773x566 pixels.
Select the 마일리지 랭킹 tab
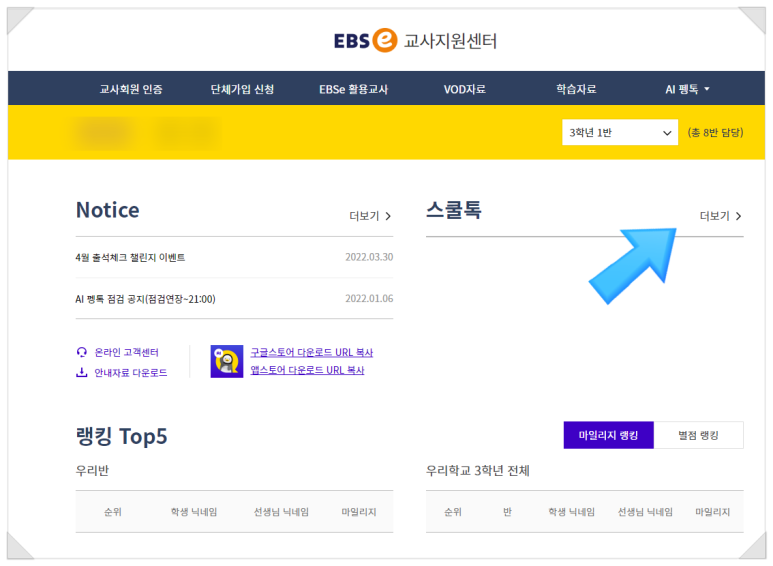point(608,435)
